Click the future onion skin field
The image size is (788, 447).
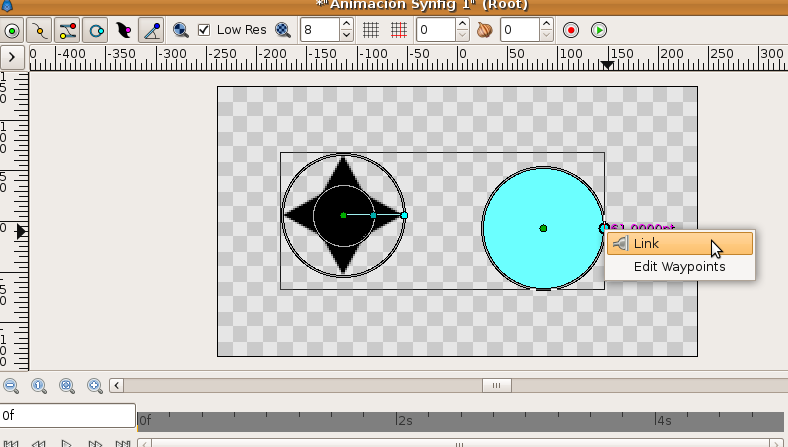tap(520, 30)
